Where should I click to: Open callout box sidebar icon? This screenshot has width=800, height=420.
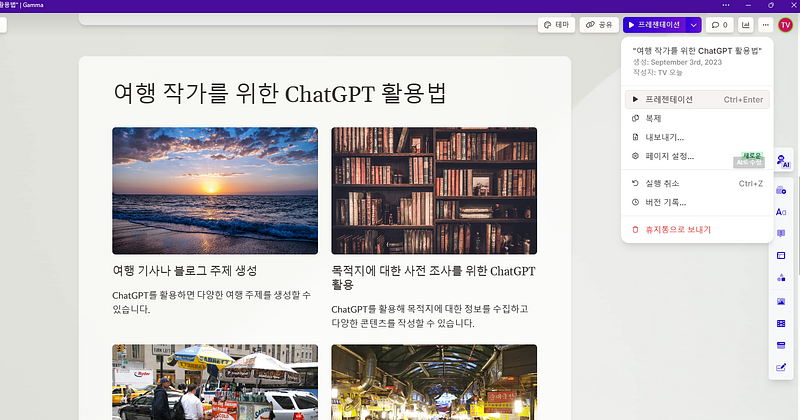pyautogui.click(x=781, y=233)
